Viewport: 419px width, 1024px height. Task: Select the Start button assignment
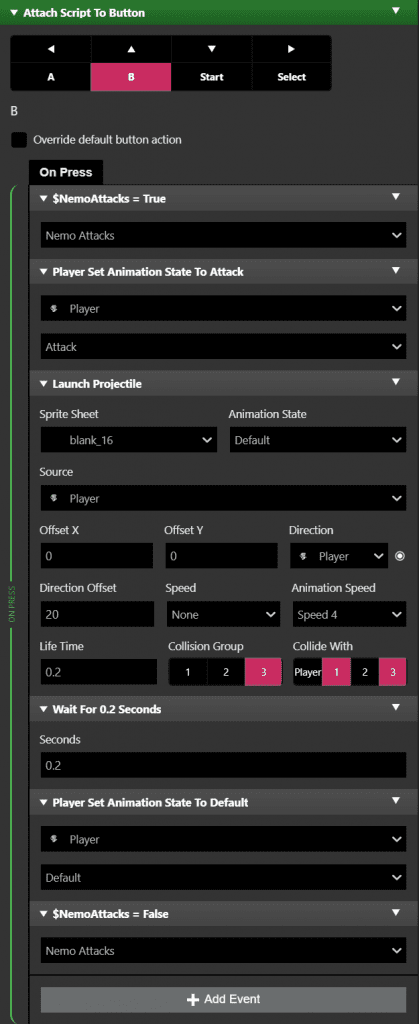point(211,77)
